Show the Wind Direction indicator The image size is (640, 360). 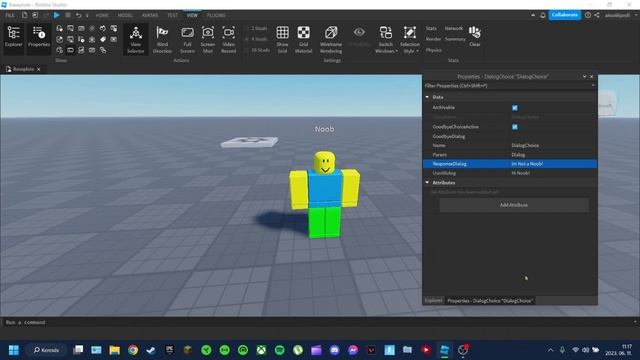tap(162, 39)
